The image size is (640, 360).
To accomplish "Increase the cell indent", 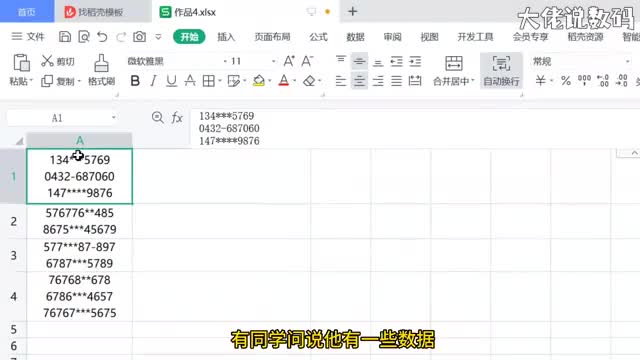I will (415, 61).
